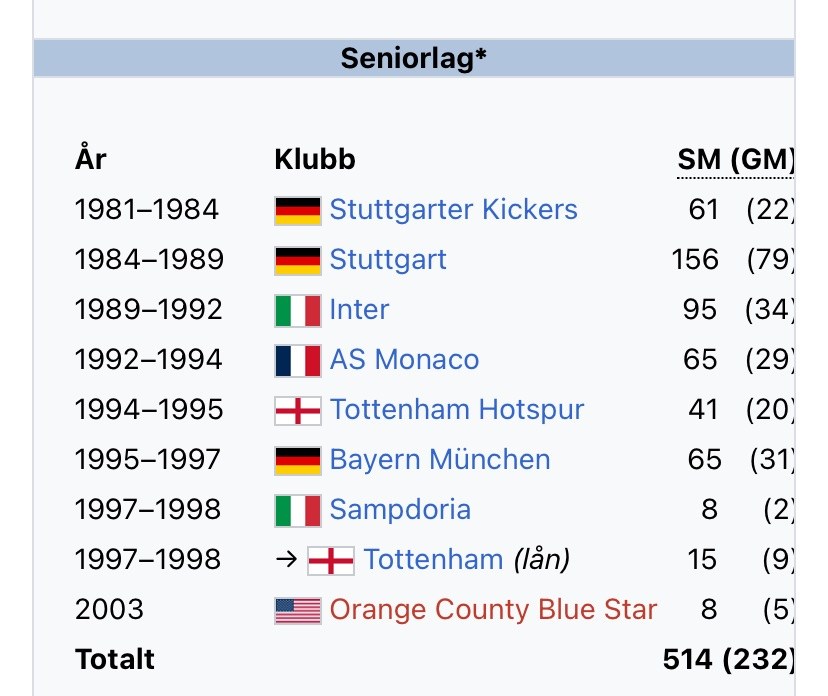This screenshot has height=696, width=828.
Task: Open the red Orange County Blue Star link
Action: coord(493,610)
